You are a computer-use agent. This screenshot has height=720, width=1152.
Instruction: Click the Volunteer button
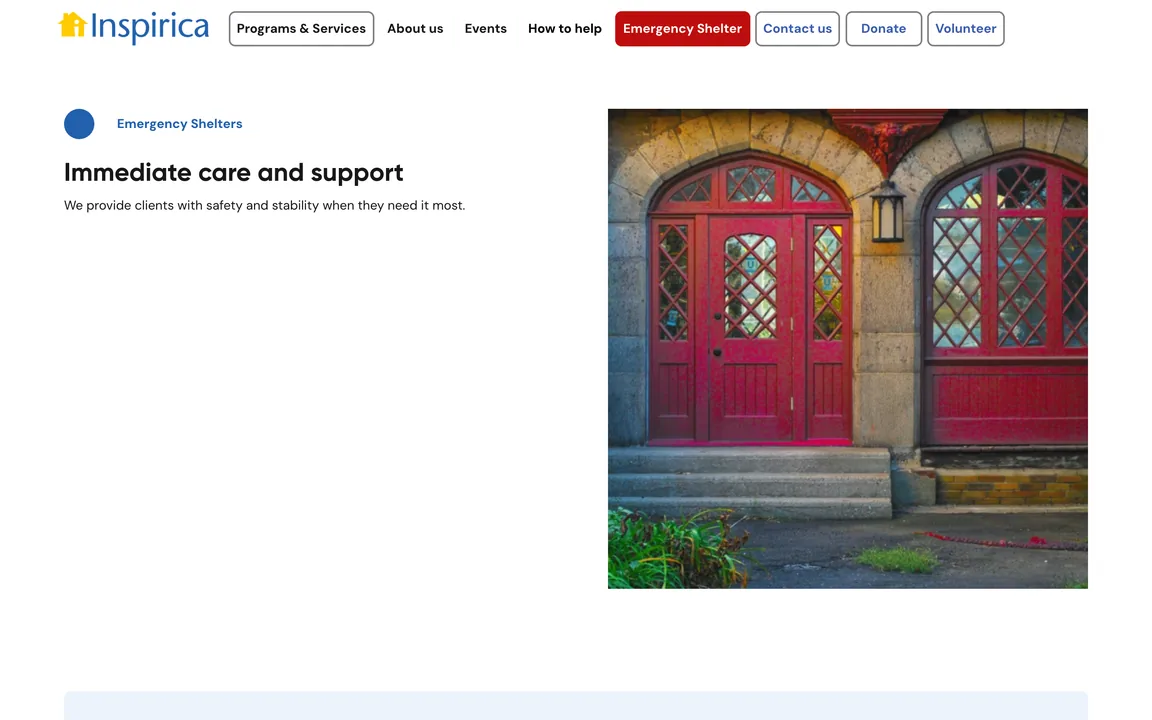[x=965, y=29]
